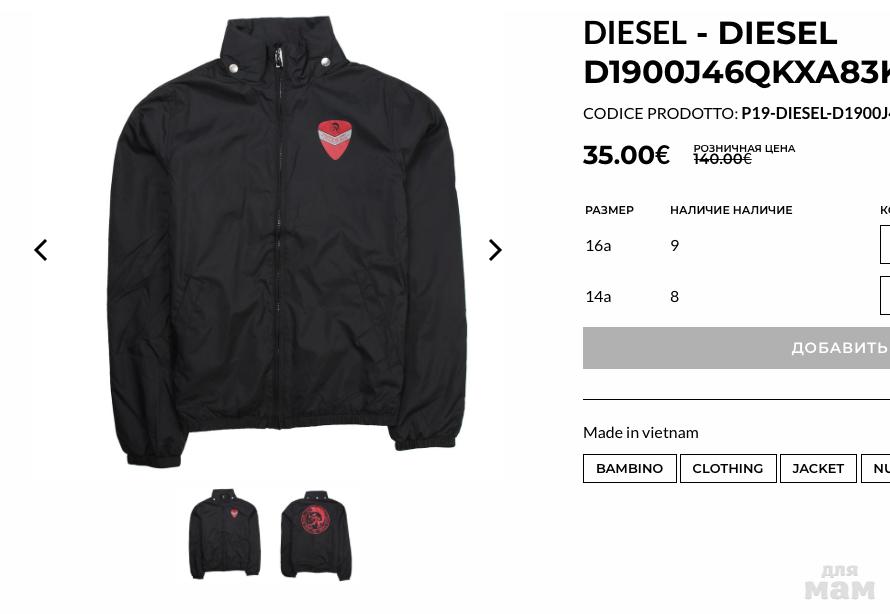Viewport: 890px width, 614px height.
Task: Click the main jacket product image
Action: (287, 242)
